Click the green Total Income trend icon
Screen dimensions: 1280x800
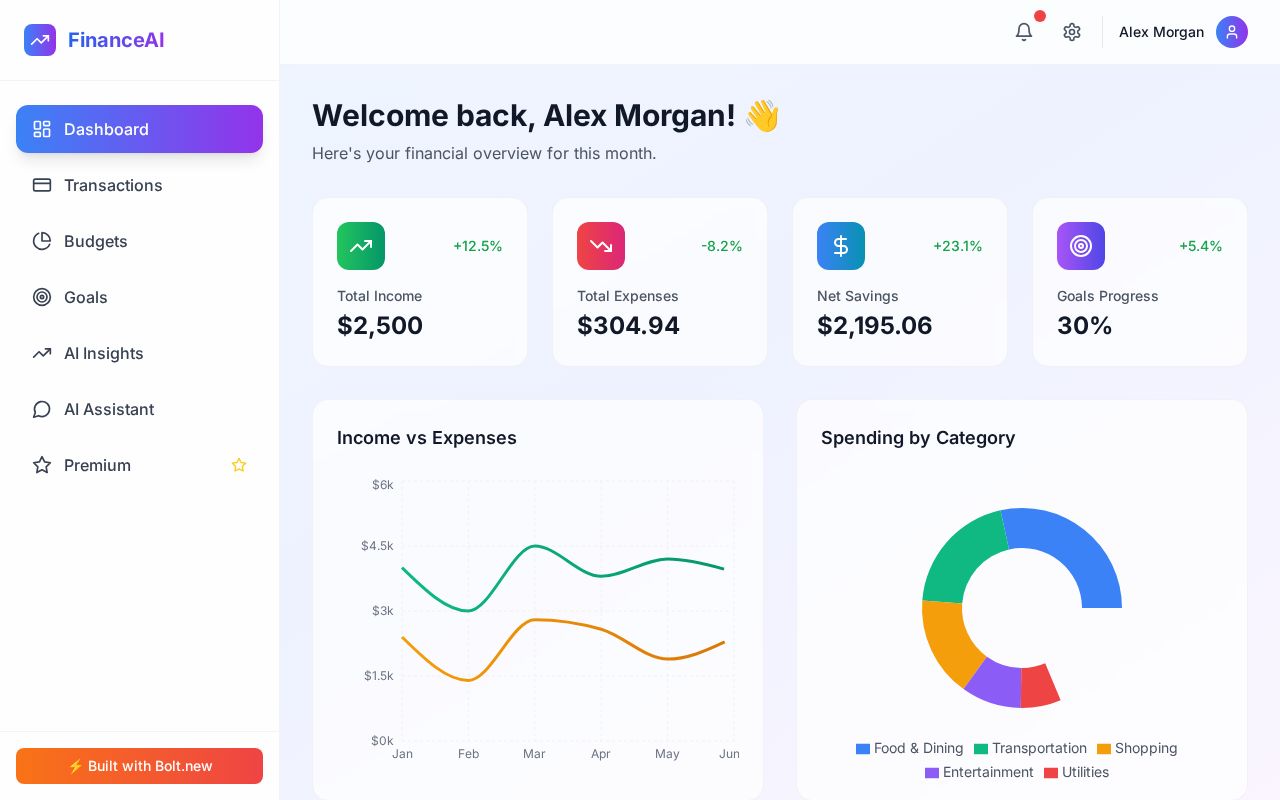pos(361,246)
